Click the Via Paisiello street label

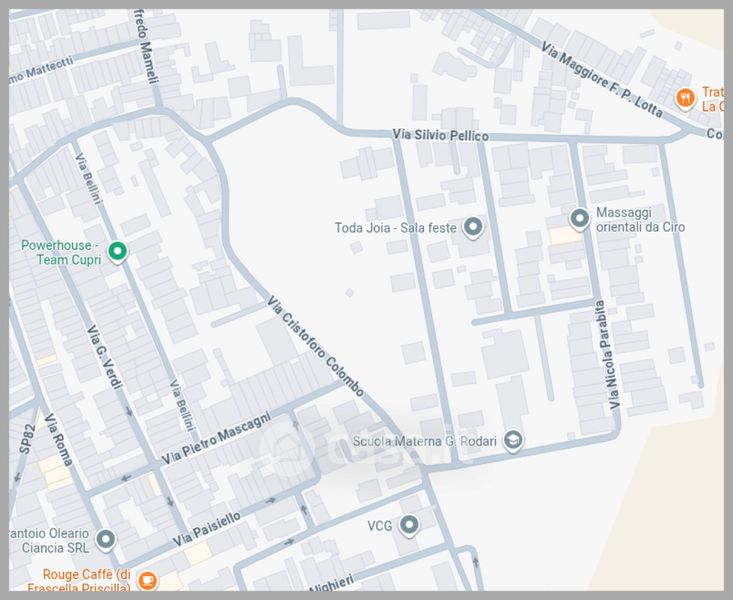pos(206,528)
